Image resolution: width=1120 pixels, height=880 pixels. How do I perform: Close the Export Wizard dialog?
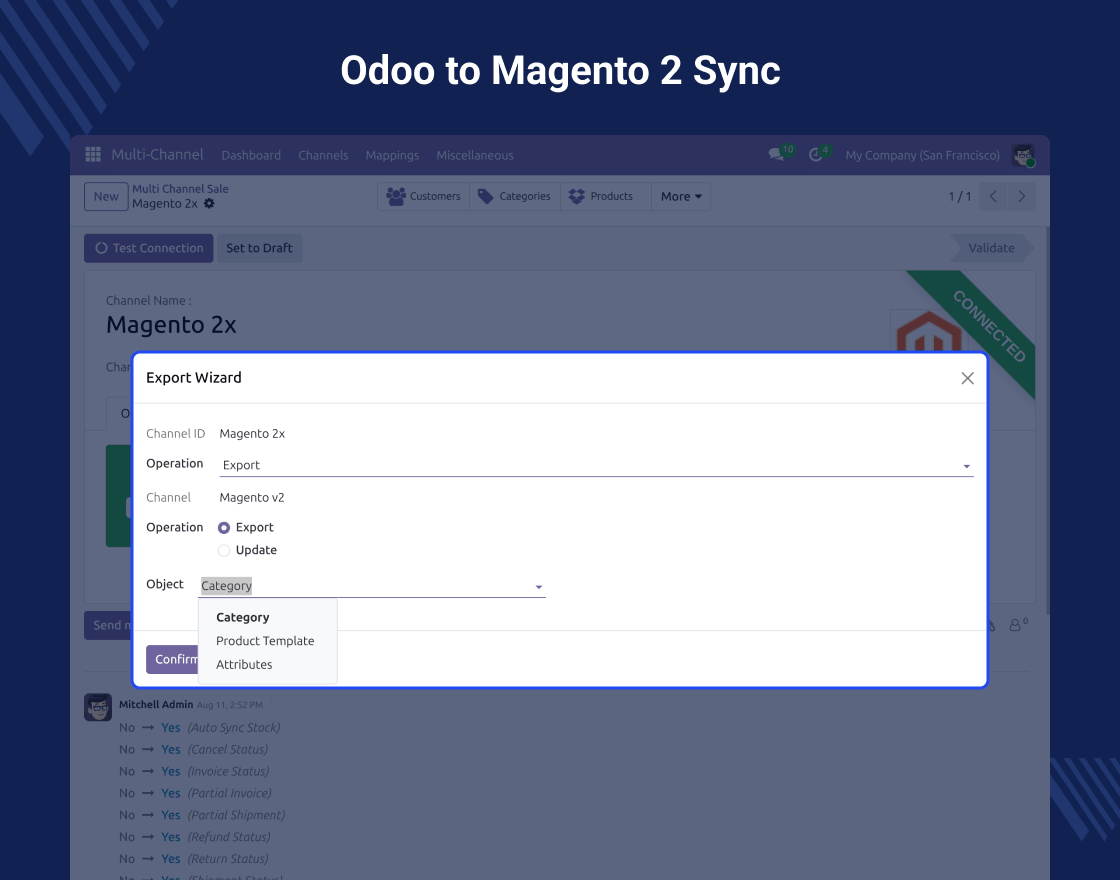tap(967, 378)
